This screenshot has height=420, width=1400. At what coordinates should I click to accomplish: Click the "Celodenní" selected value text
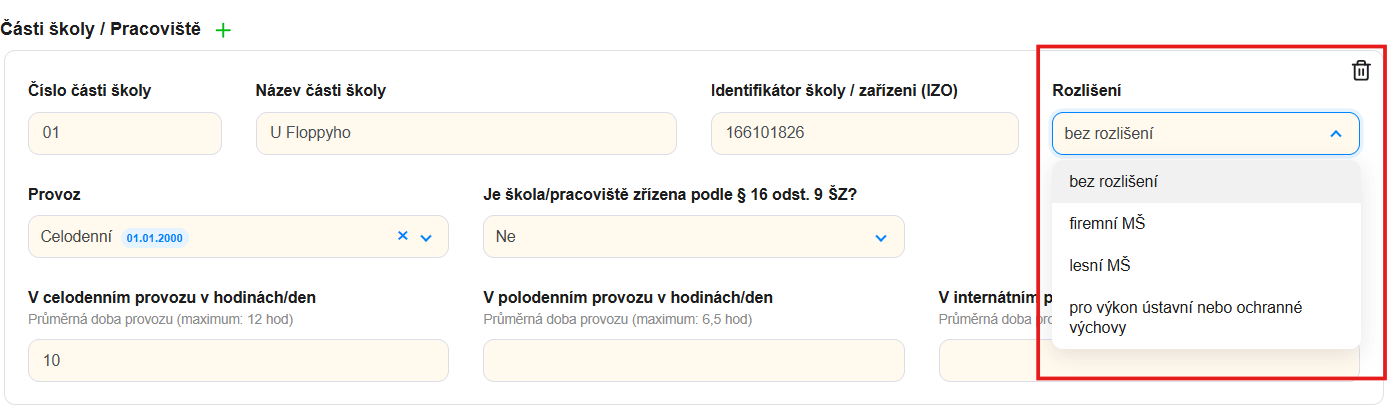coord(77,237)
